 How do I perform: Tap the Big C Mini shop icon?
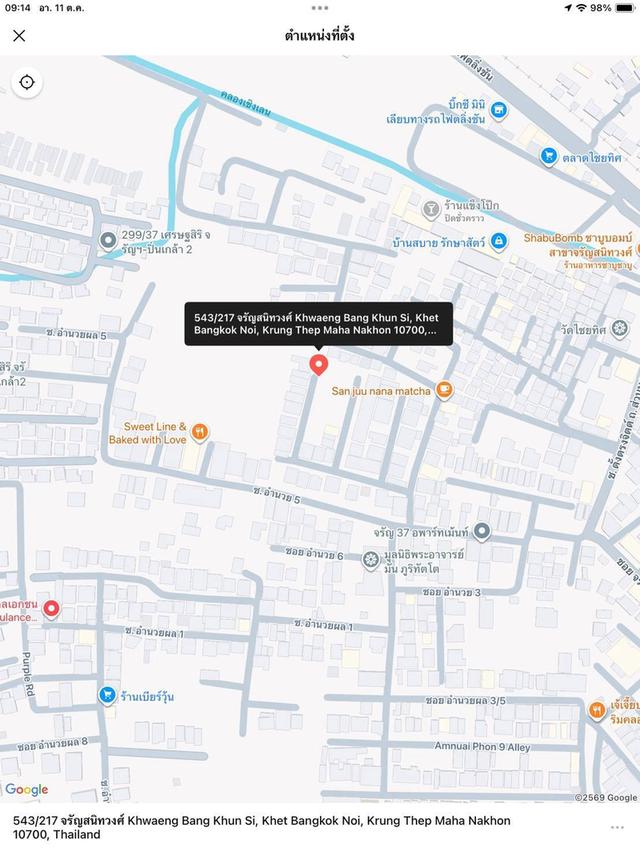point(498,111)
